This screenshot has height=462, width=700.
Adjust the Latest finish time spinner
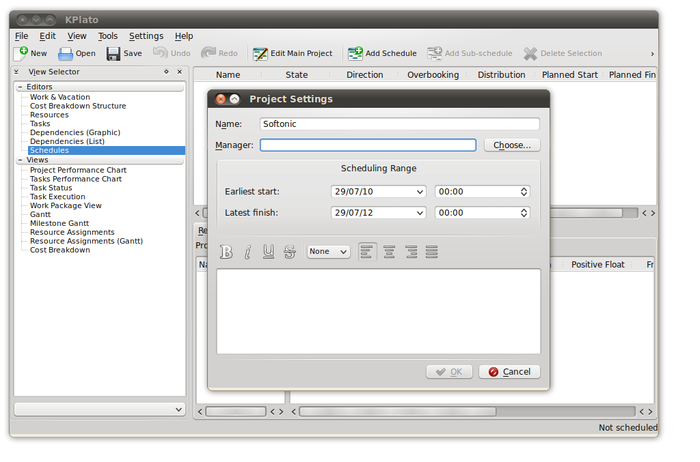[524, 213]
